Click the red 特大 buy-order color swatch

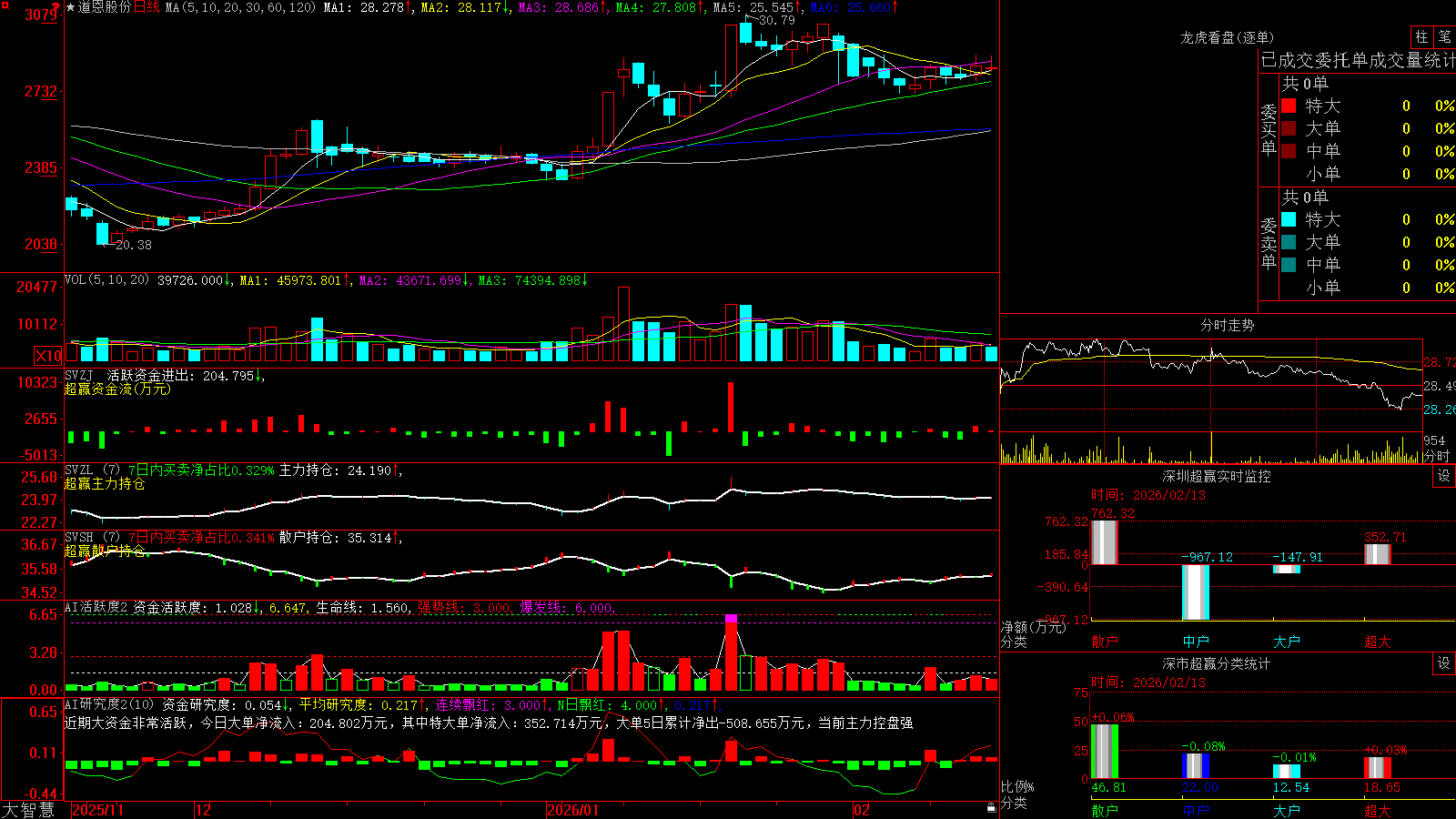coord(1289,106)
